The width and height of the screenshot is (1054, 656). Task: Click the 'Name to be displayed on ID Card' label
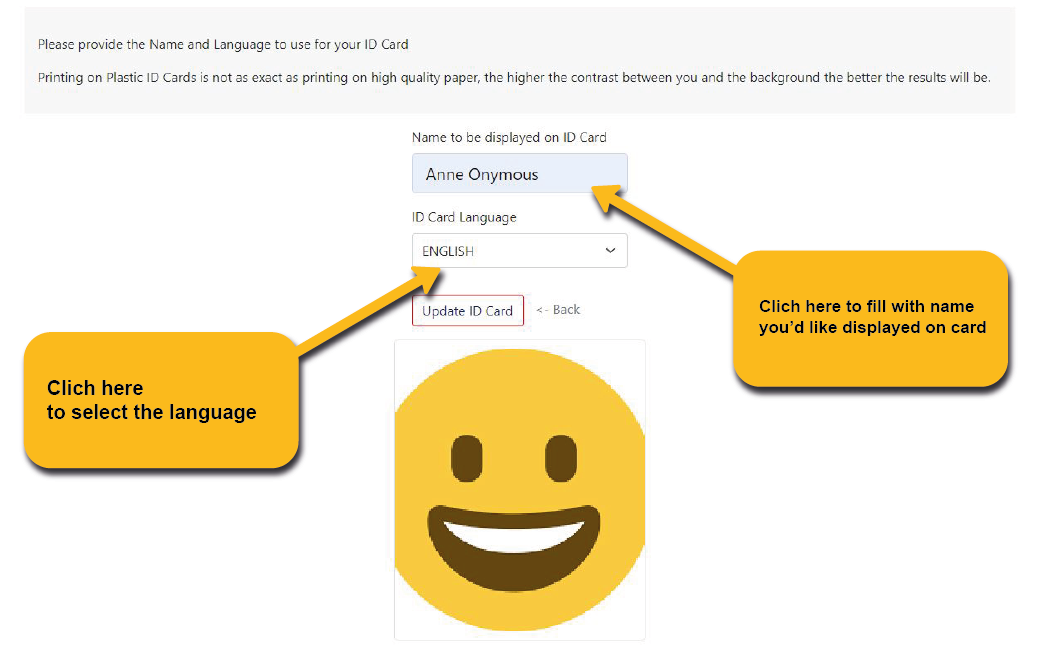coord(509,137)
